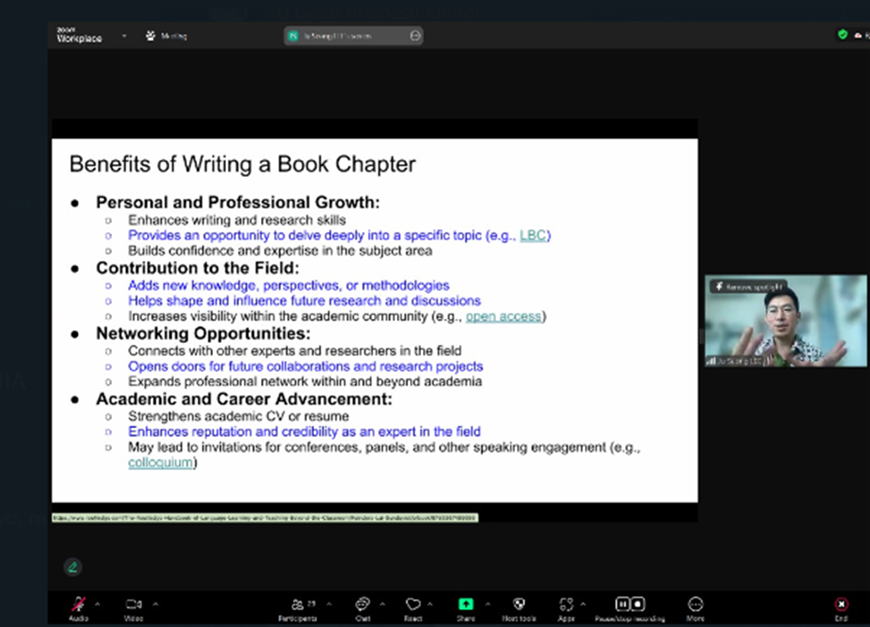Open the Meeting tab in top bar
This screenshot has height=627, width=870.
click(167, 36)
